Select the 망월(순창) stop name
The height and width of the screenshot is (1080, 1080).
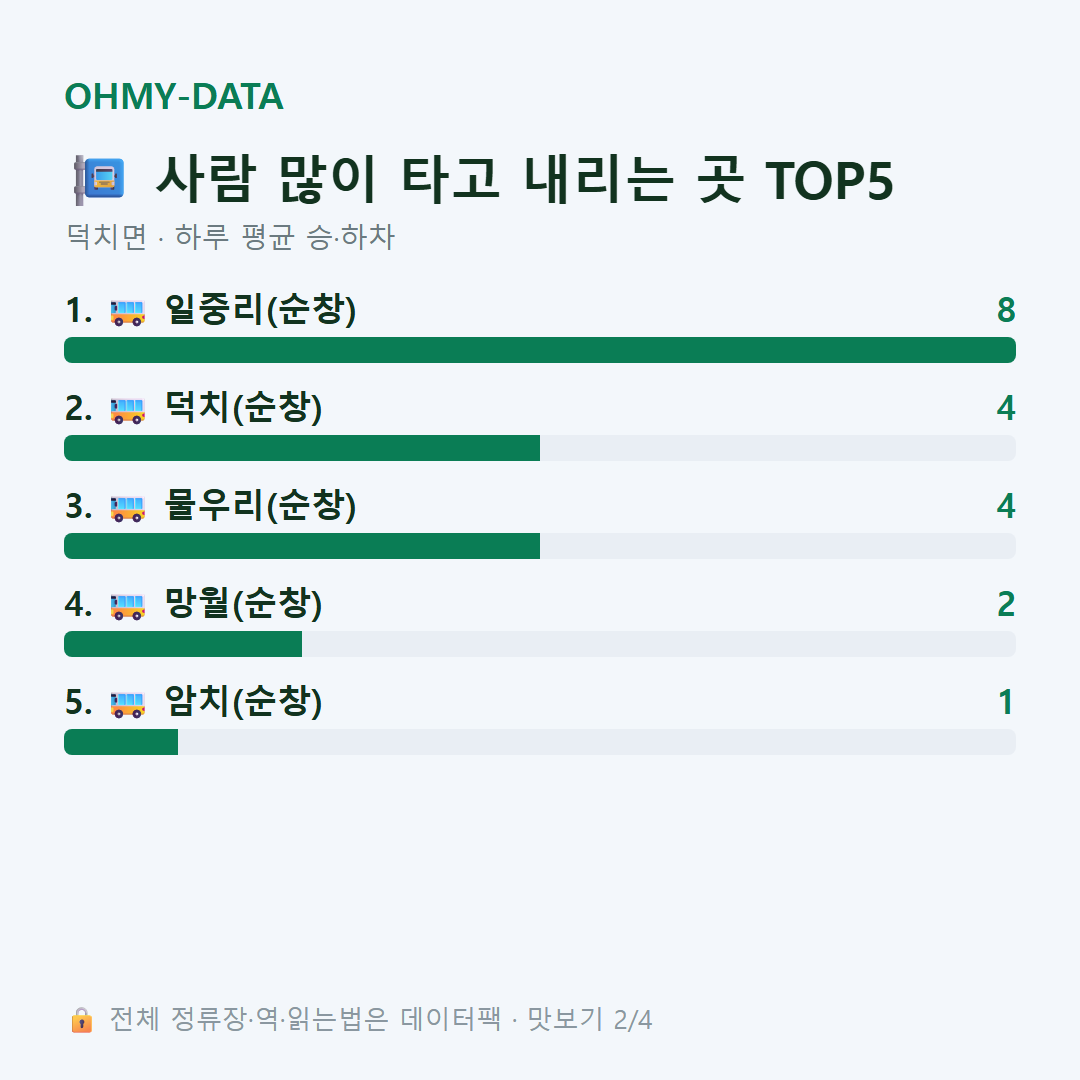point(243,604)
